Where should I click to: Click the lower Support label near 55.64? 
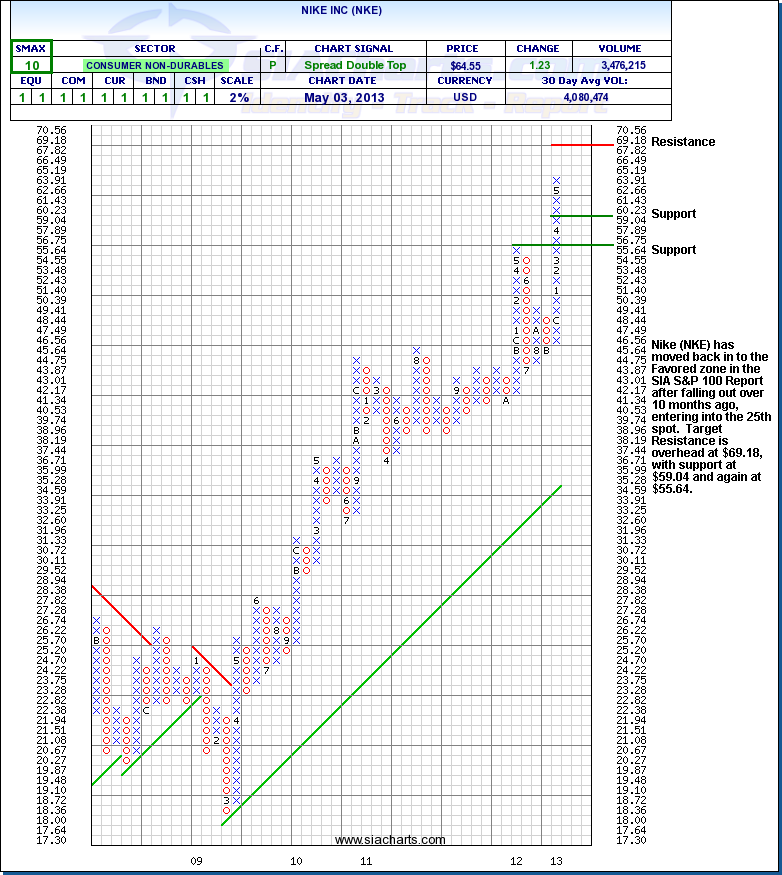coord(673,250)
